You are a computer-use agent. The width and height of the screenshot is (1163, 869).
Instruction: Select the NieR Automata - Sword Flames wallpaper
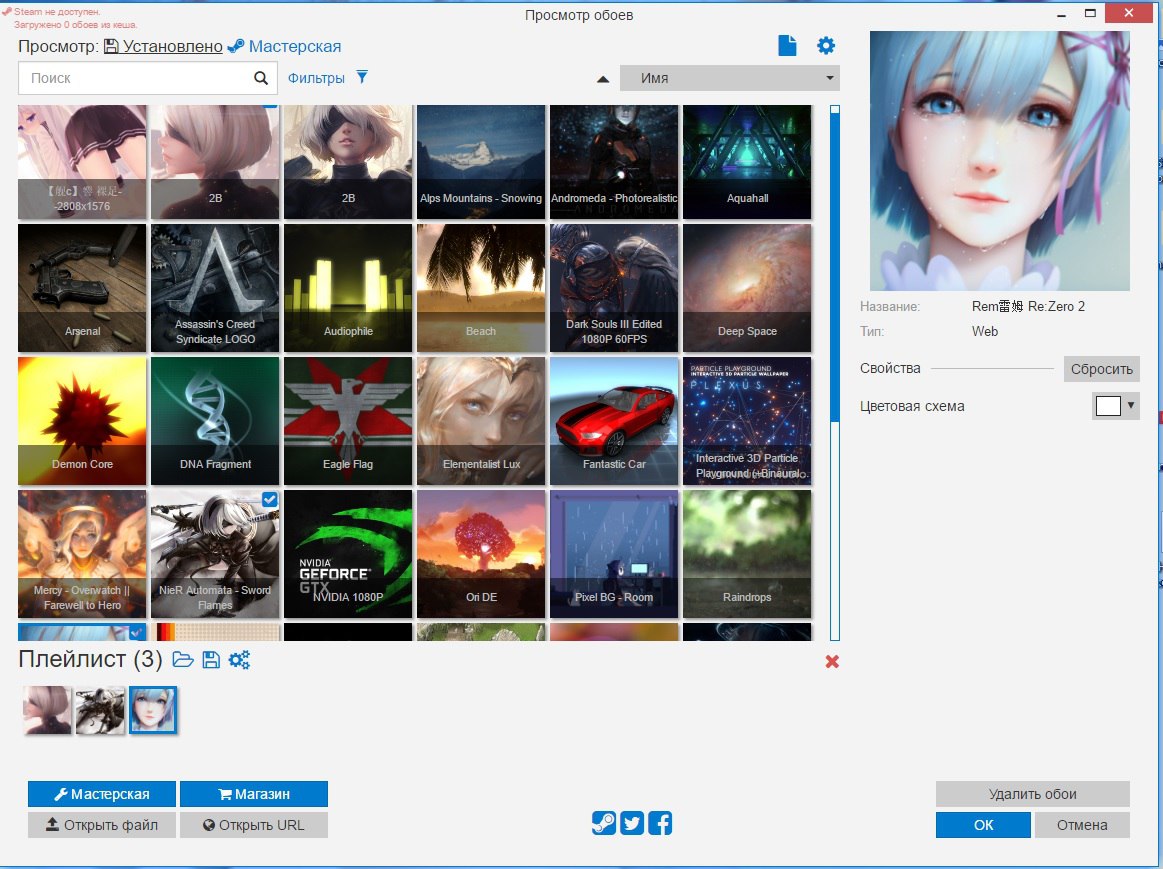pyautogui.click(x=215, y=554)
